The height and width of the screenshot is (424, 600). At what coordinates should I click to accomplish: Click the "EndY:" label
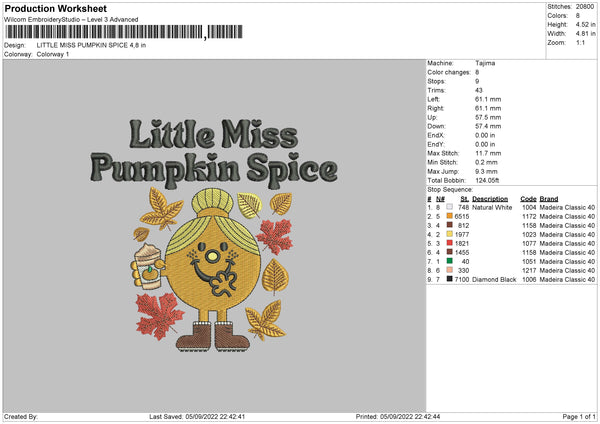(x=436, y=144)
